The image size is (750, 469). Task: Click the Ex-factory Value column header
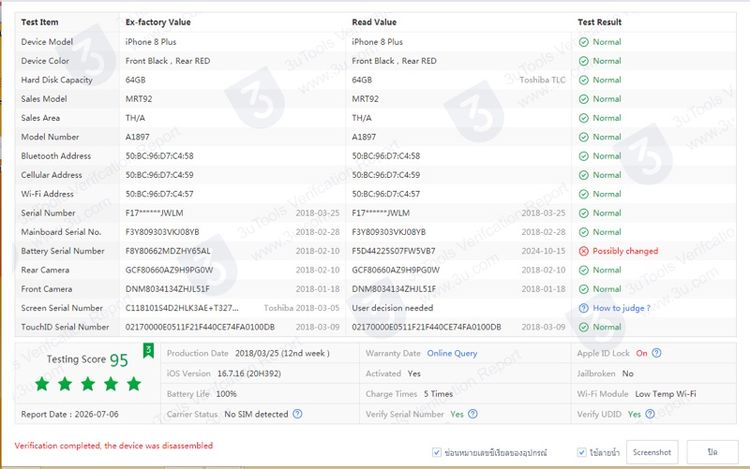click(x=158, y=22)
